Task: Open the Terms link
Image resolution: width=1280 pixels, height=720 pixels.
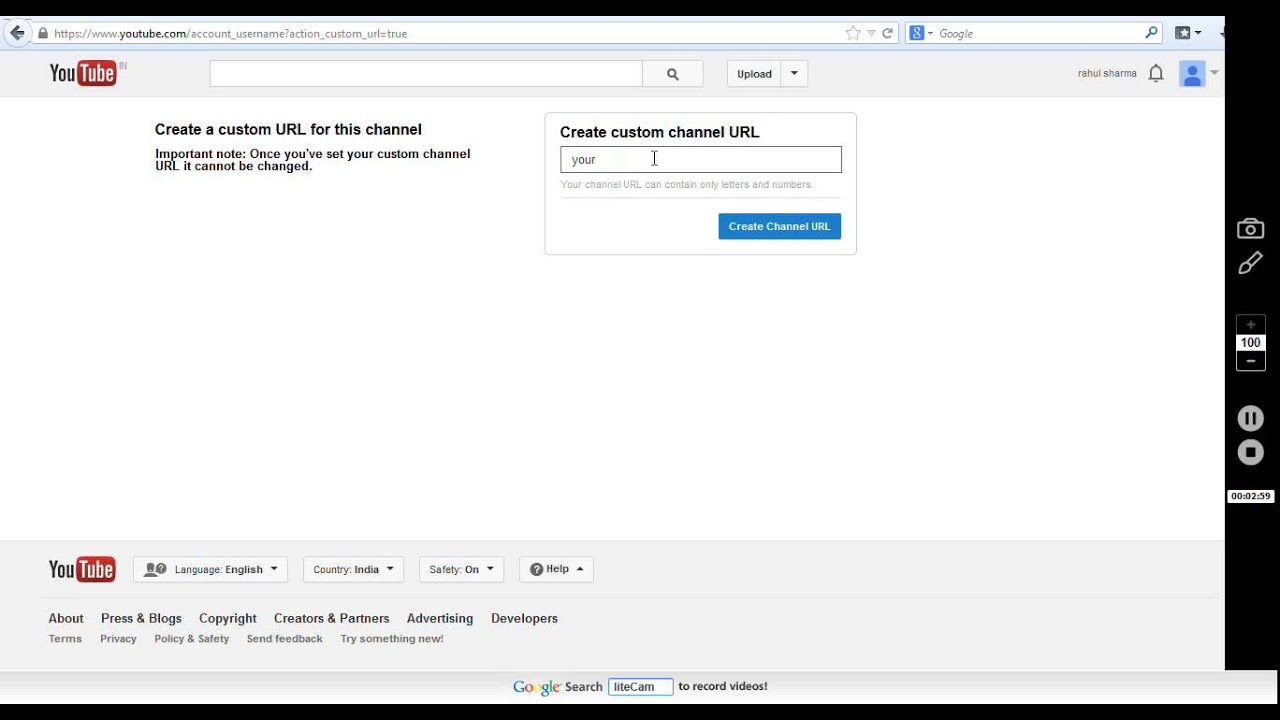Action: 65,638
